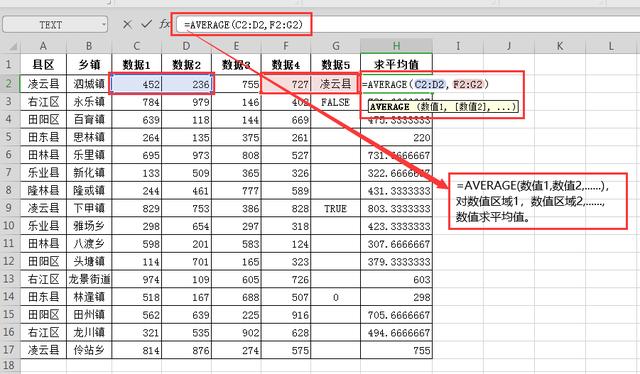Click header cell 数据4

coord(286,64)
